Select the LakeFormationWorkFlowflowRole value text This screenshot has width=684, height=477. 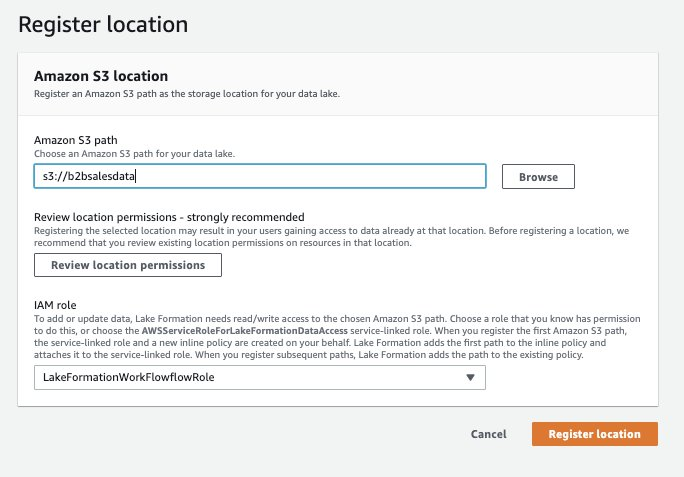127,377
